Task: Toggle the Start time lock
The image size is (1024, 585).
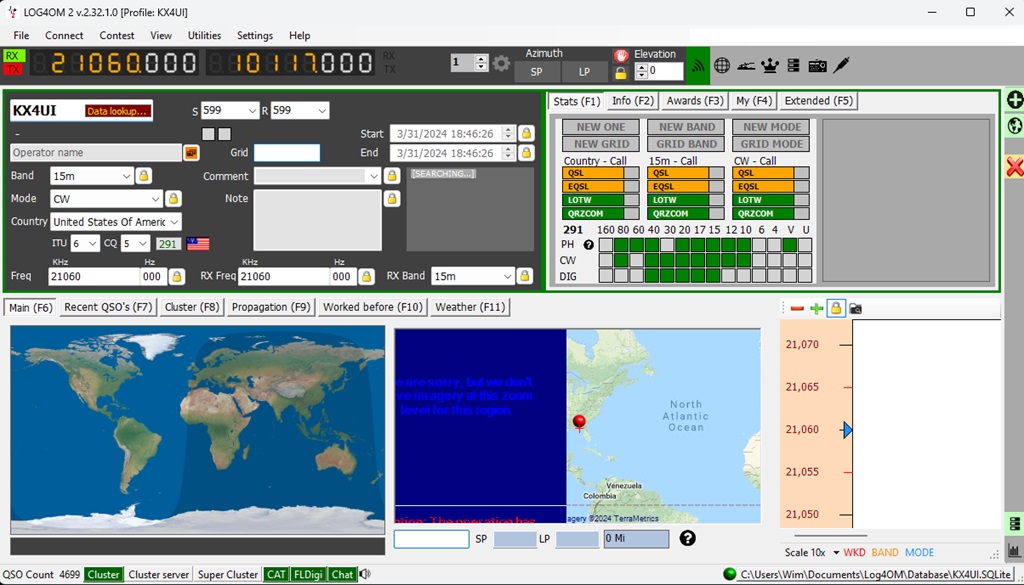Action: [526, 133]
